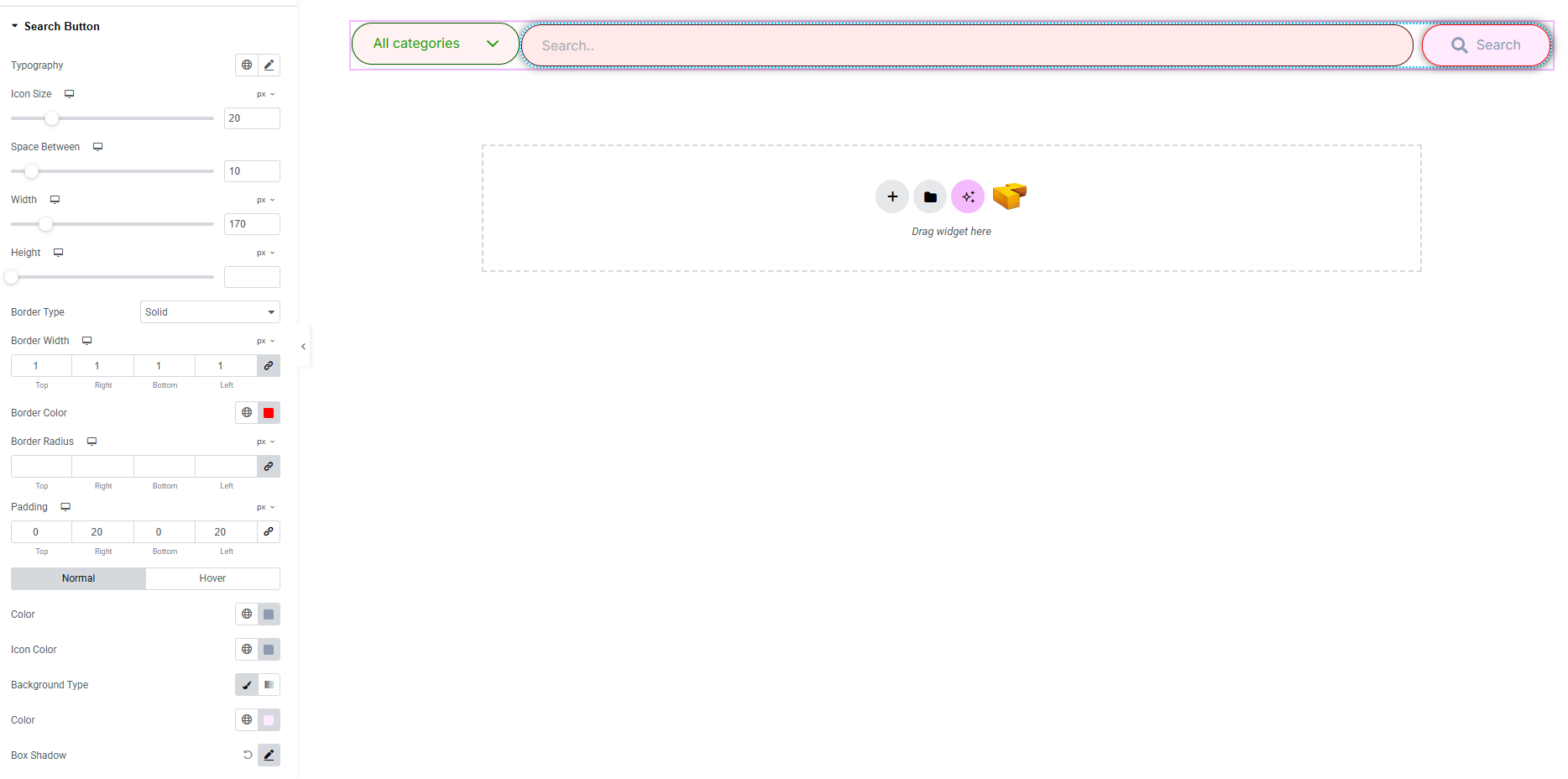This screenshot has width=1568, height=779.
Task: Select the Normal state tab
Action: coord(78,578)
